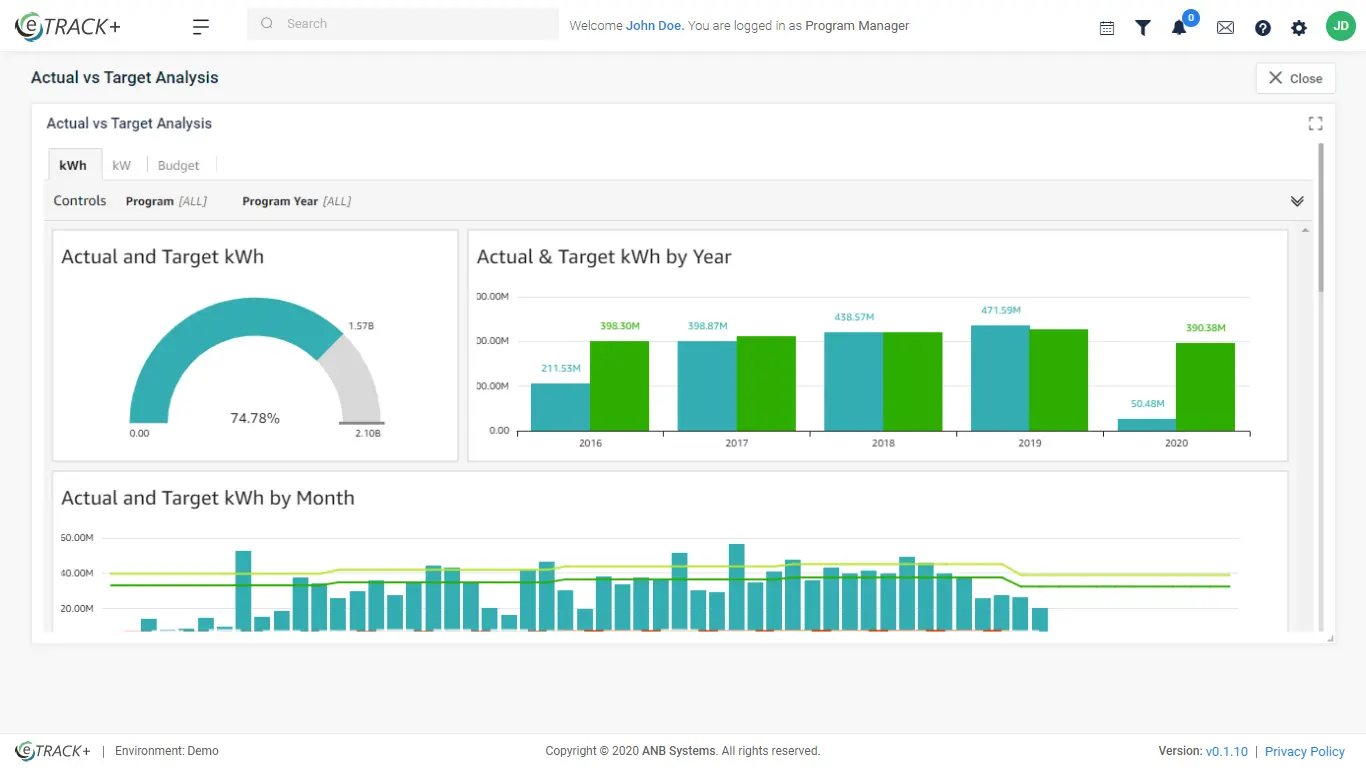Click the eTRACK+ logo in the header
This screenshot has width=1366, height=768.
[66, 25]
